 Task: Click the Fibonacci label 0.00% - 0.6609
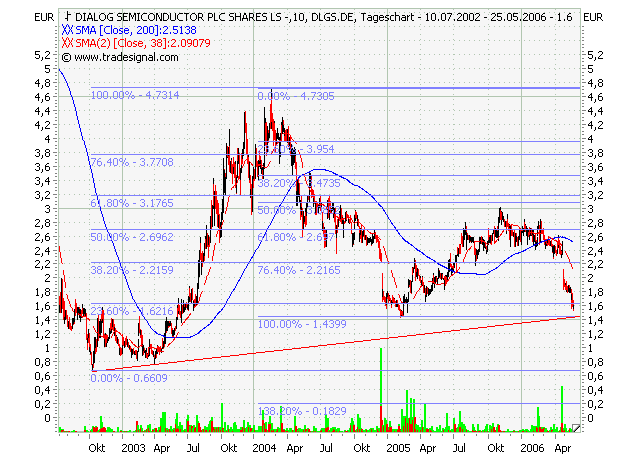pos(129,378)
